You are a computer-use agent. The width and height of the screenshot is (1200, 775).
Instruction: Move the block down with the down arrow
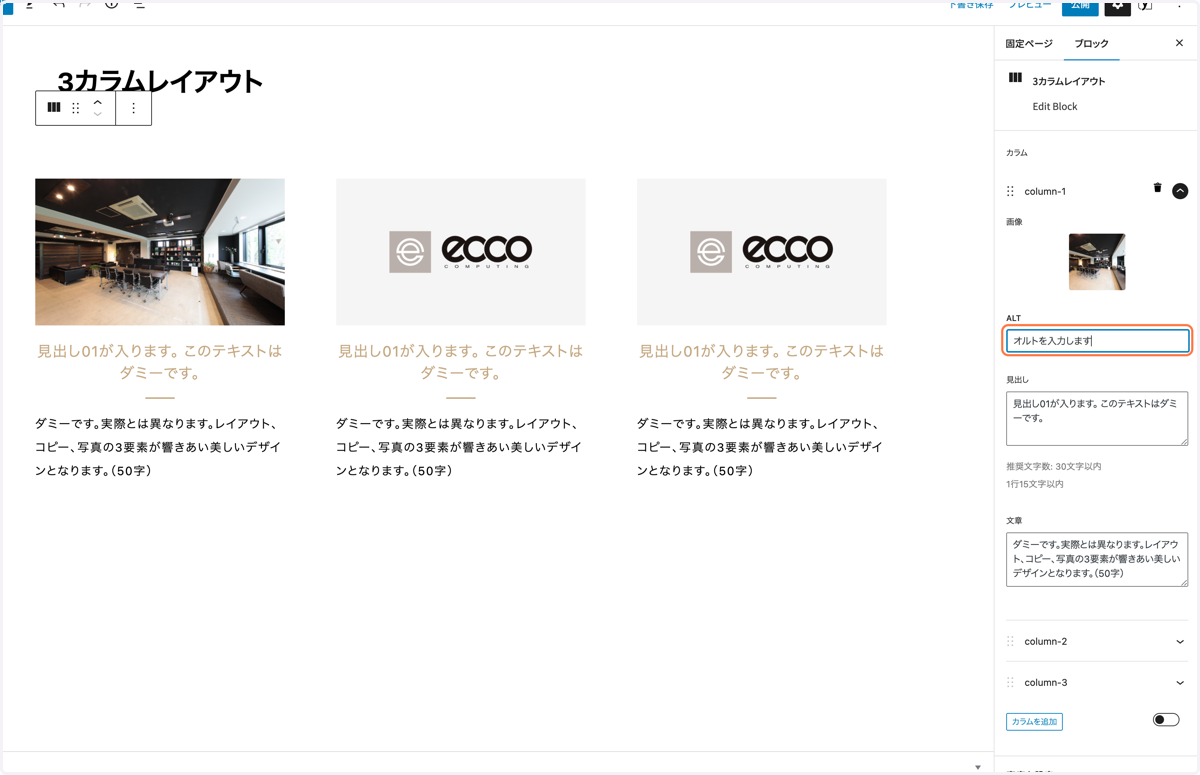[98, 115]
